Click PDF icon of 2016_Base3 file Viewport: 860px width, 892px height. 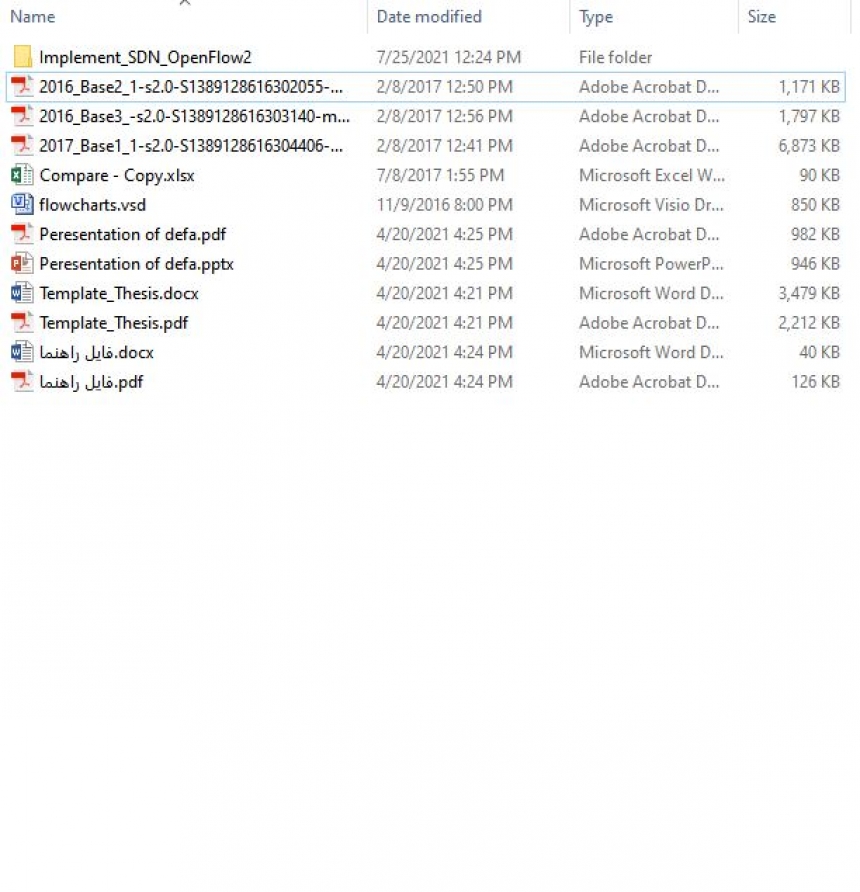click(22, 116)
